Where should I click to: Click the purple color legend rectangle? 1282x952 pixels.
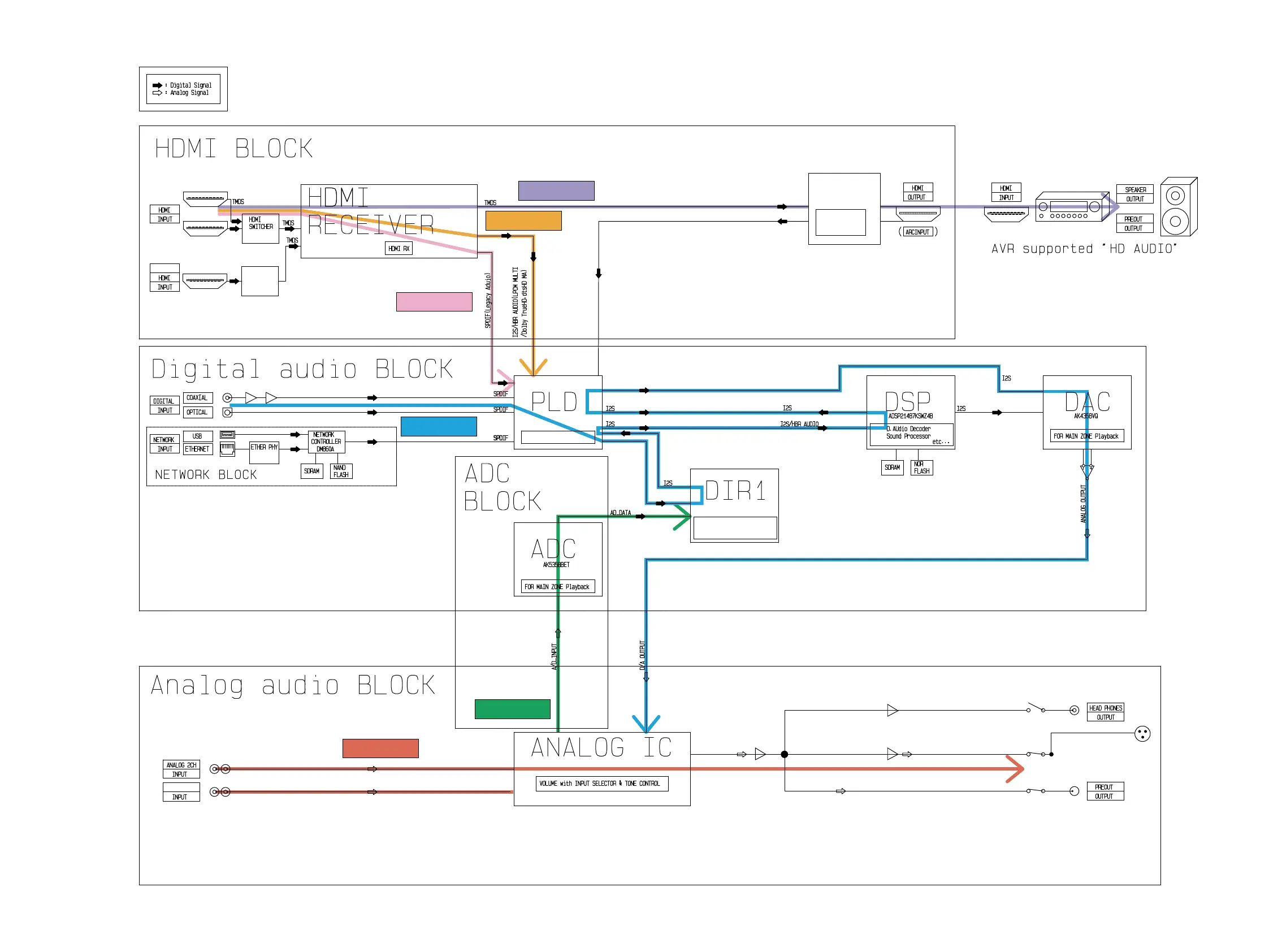tap(556, 191)
